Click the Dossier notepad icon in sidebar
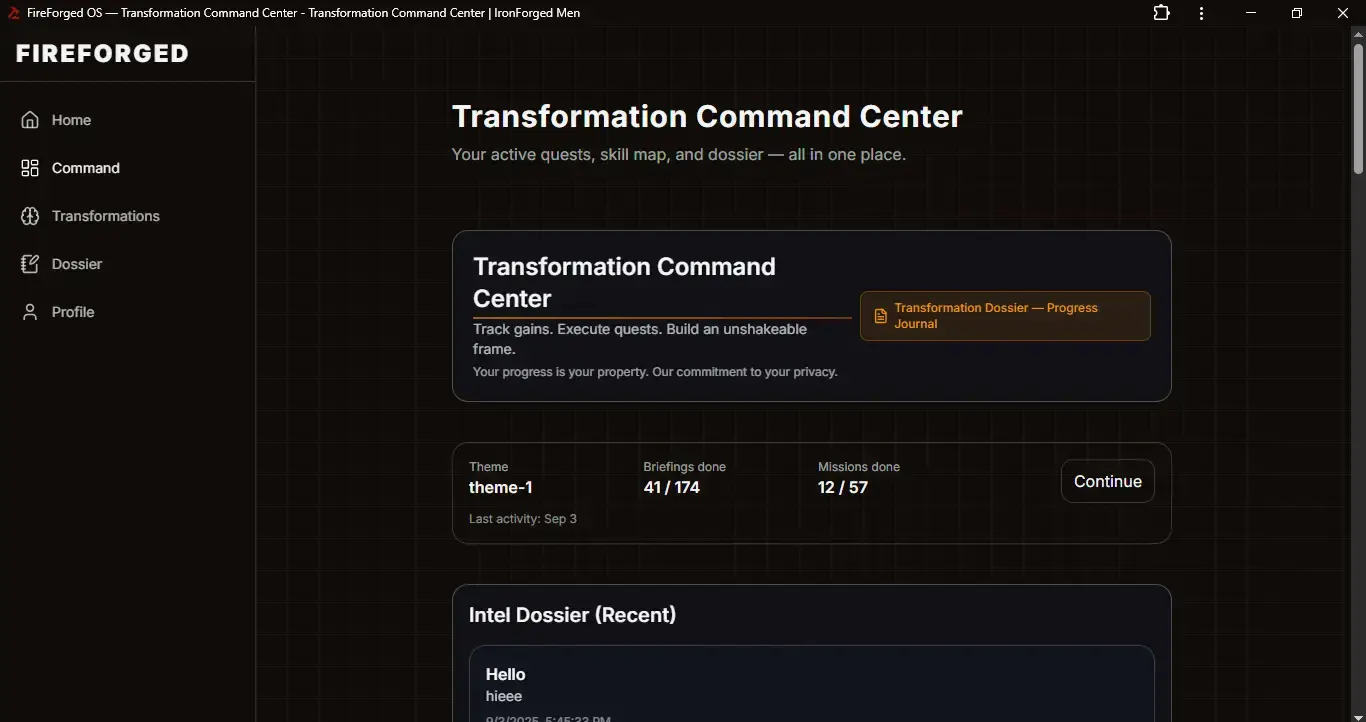Viewport: 1366px width, 722px height. [30, 264]
